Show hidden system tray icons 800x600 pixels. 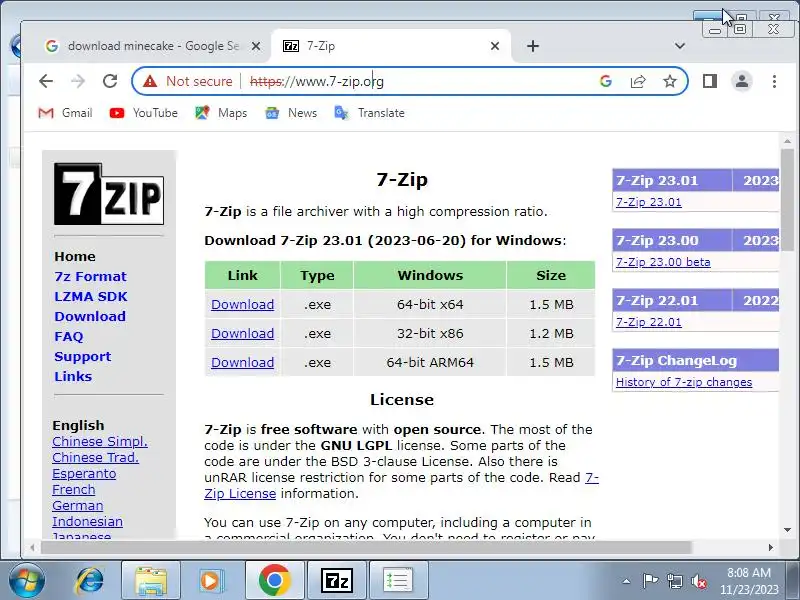(x=627, y=581)
